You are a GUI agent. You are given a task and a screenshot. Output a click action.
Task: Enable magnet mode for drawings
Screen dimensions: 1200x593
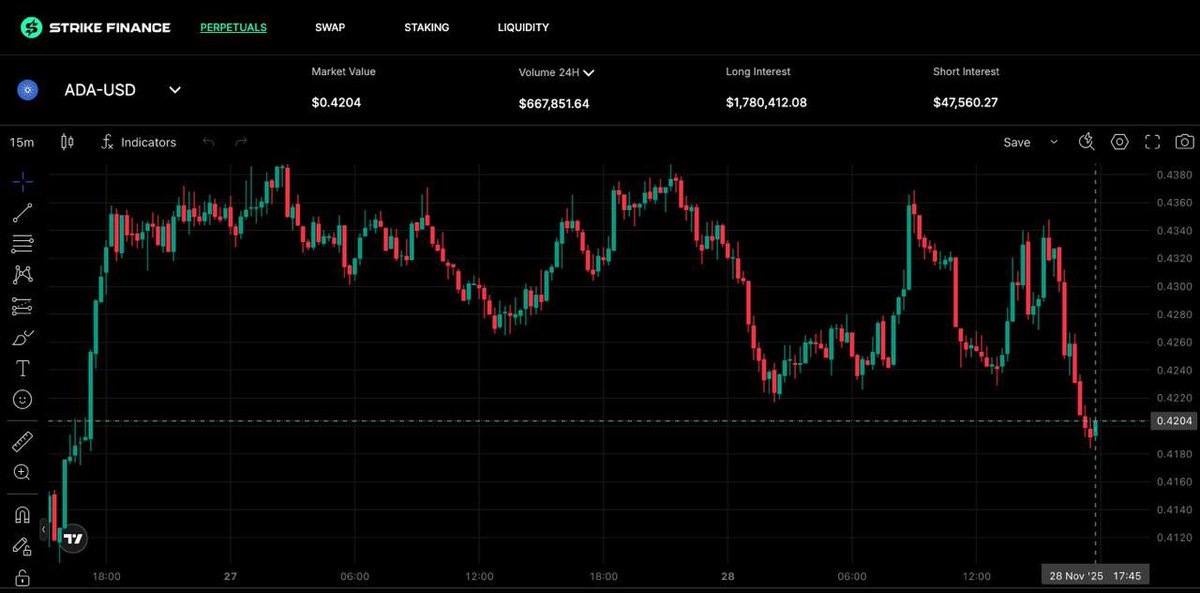22,514
